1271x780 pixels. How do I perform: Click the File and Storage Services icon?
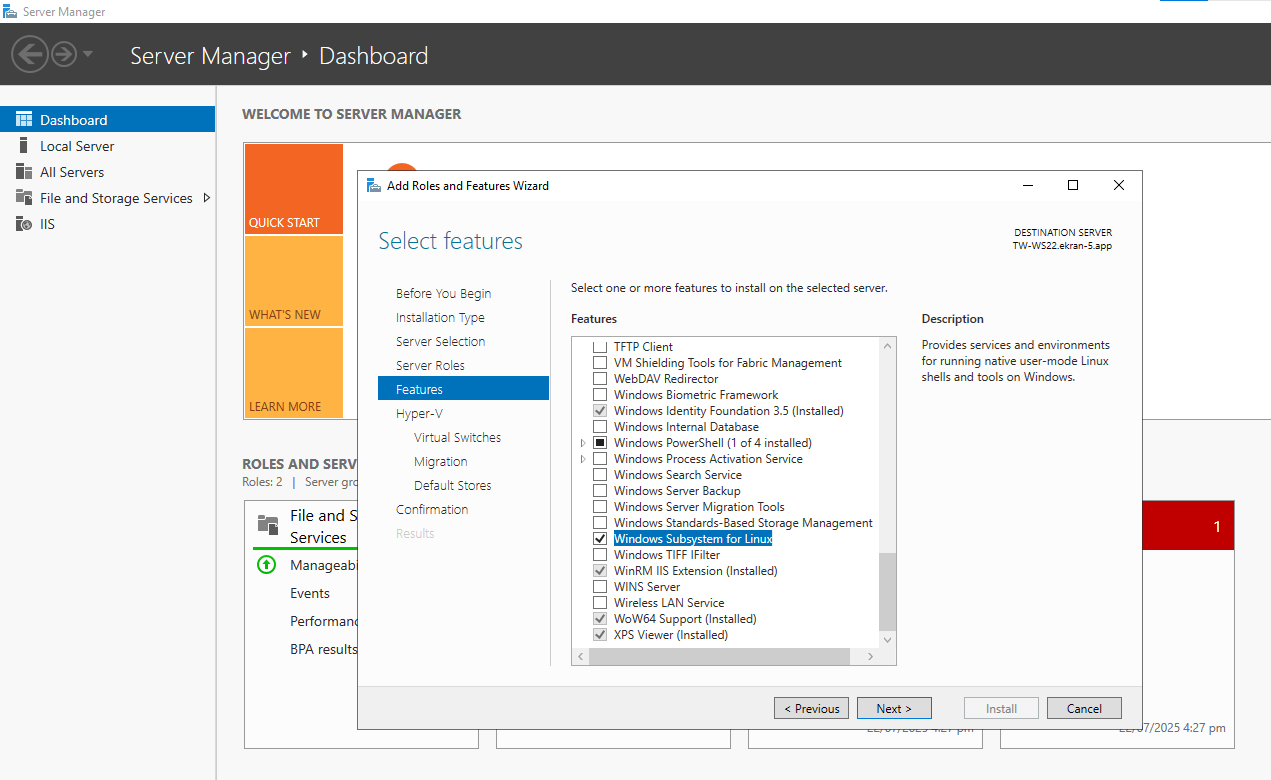pos(24,198)
